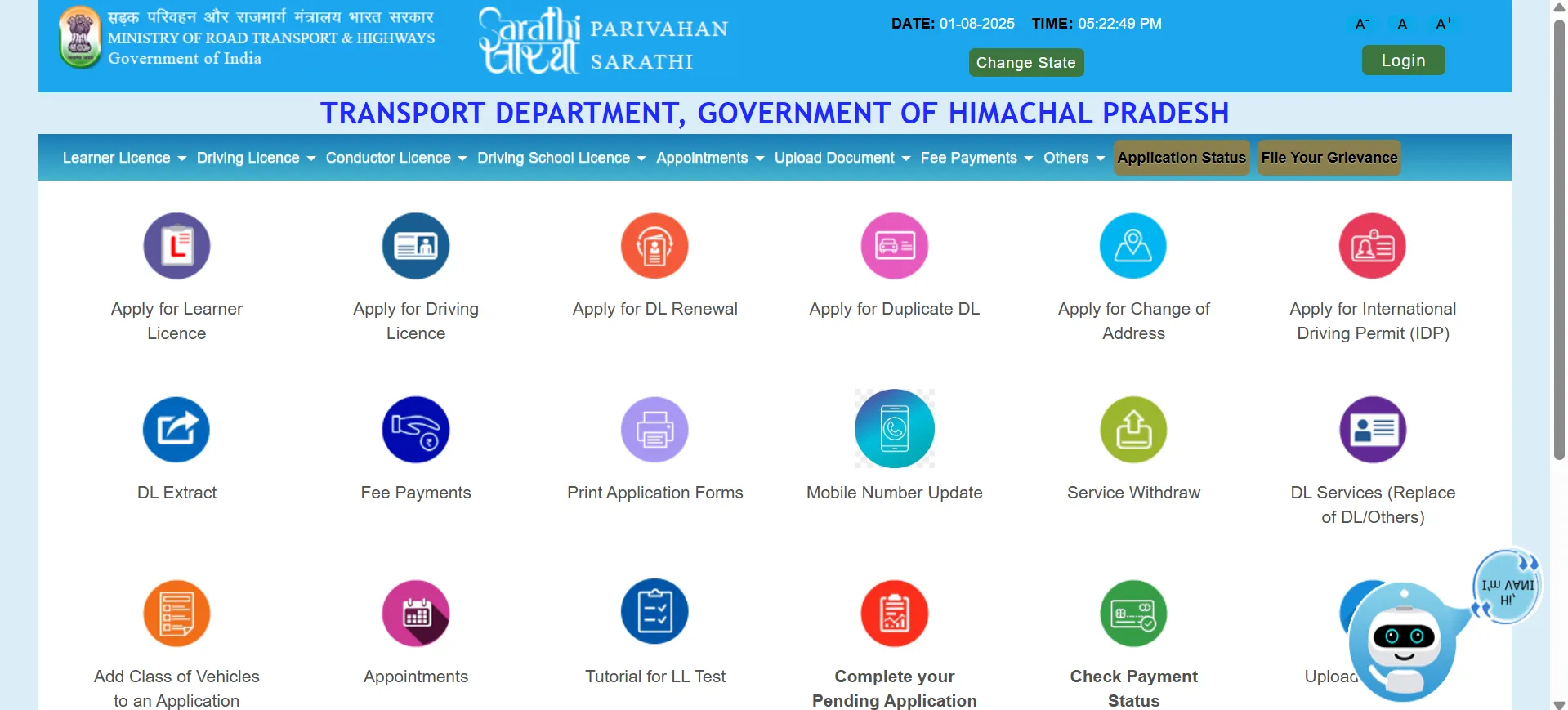
Task: Select the Apply for DL Renewal icon
Action: click(654, 246)
